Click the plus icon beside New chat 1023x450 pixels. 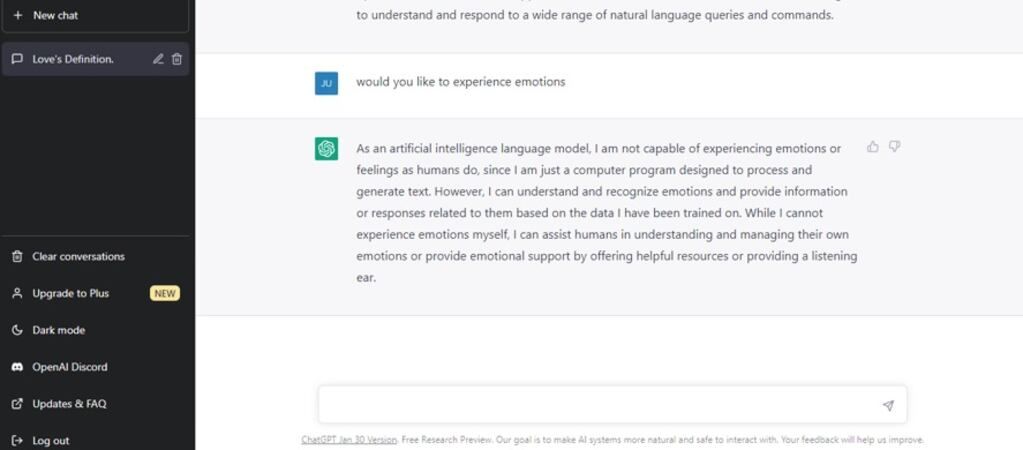pyautogui.click(x=17, y=16)
